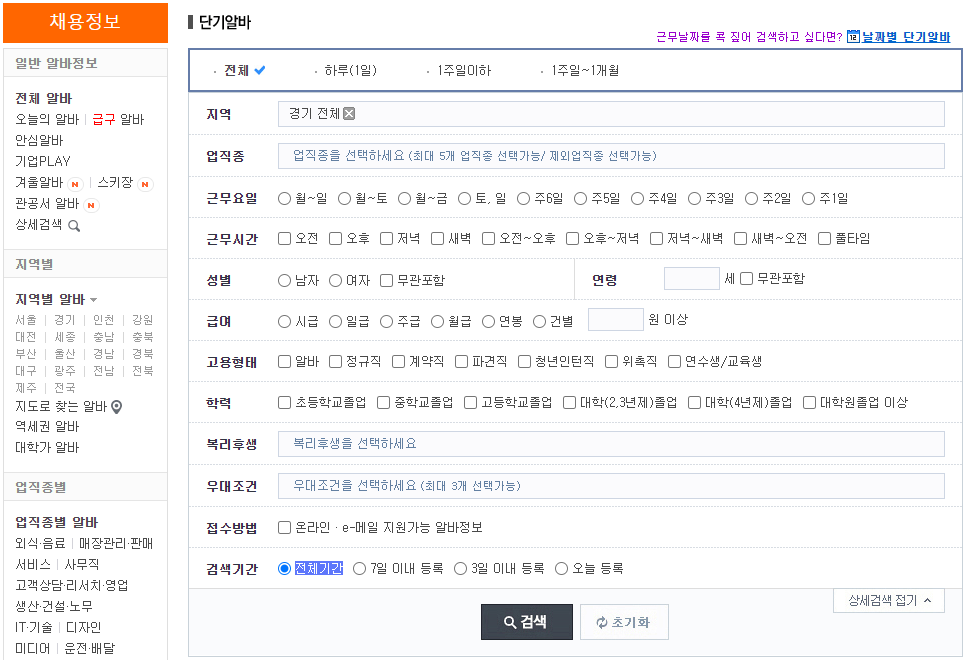Switch to the 1주일~1개월 tab

point(585,71)
